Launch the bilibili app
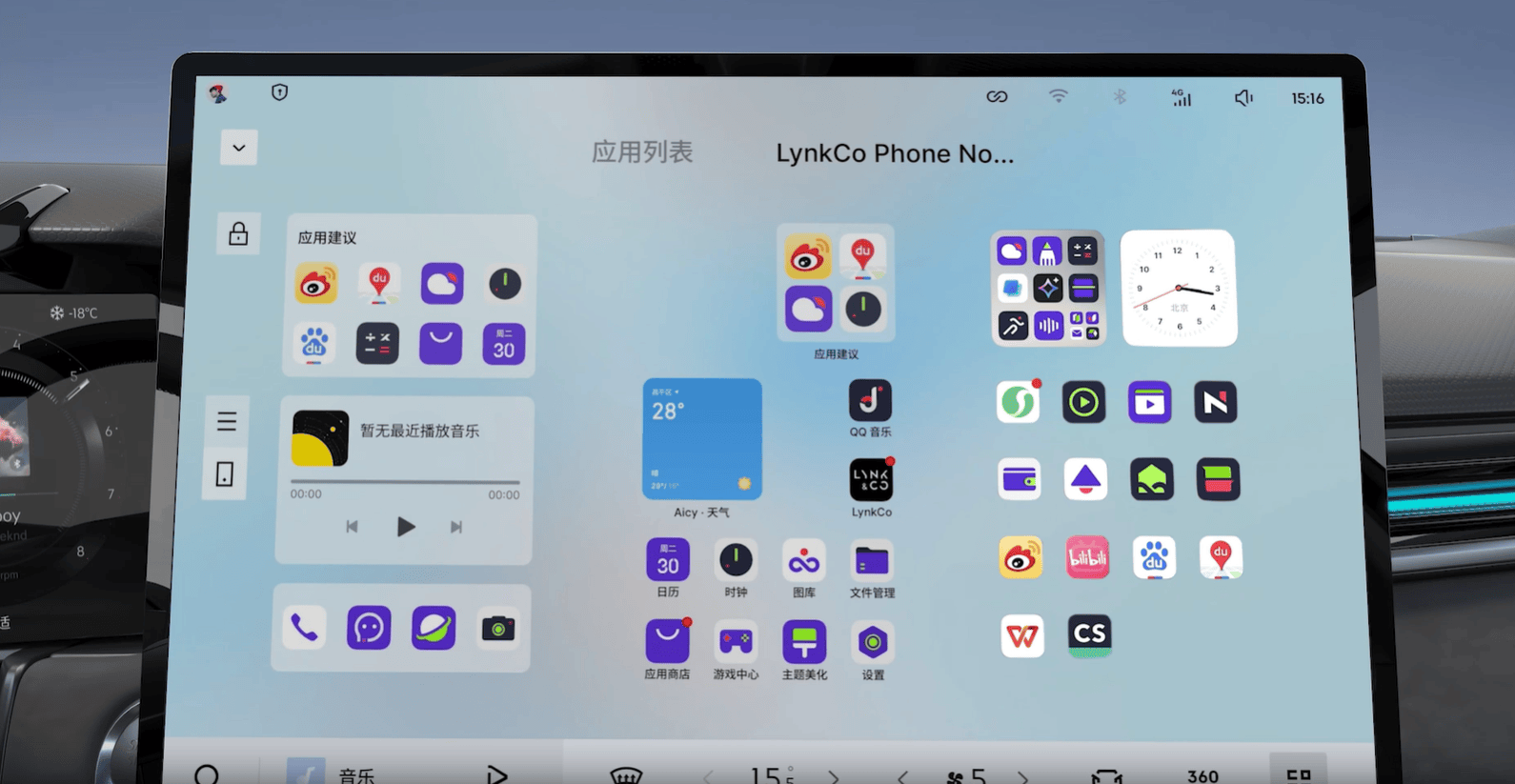The height and width of the screenshot is (784, 1515). (x=1087, y=558)
